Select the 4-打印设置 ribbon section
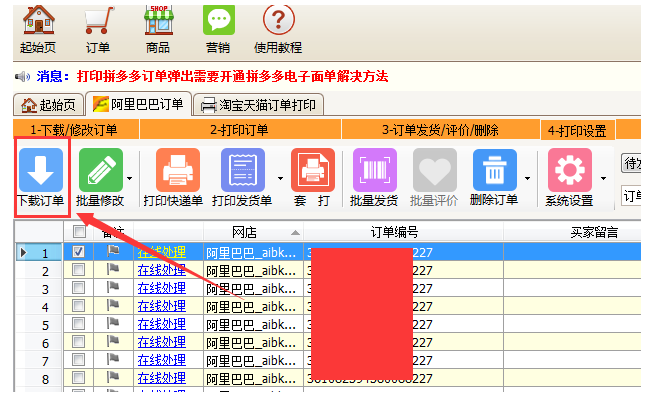The width and height of the screenshot is (651, 395). click(578, 131)
